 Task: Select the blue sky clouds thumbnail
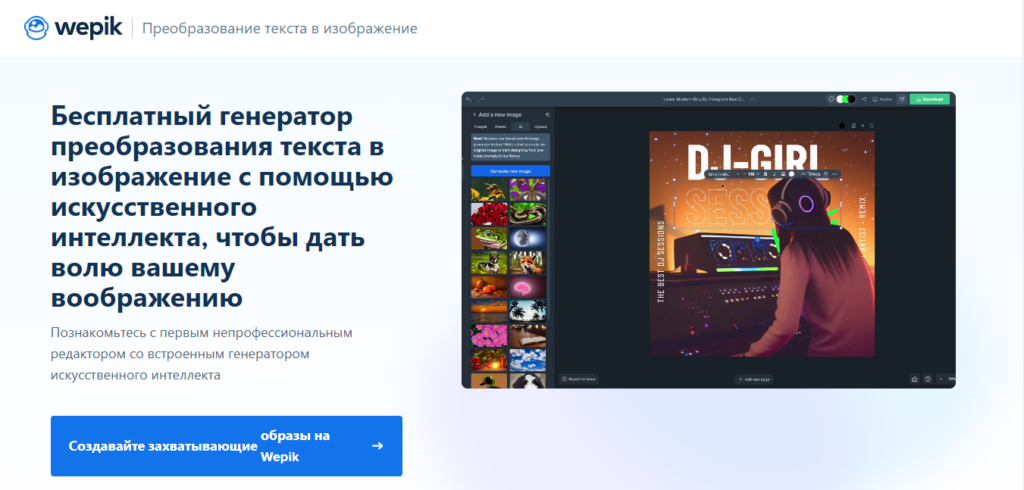tap(528, 359)
